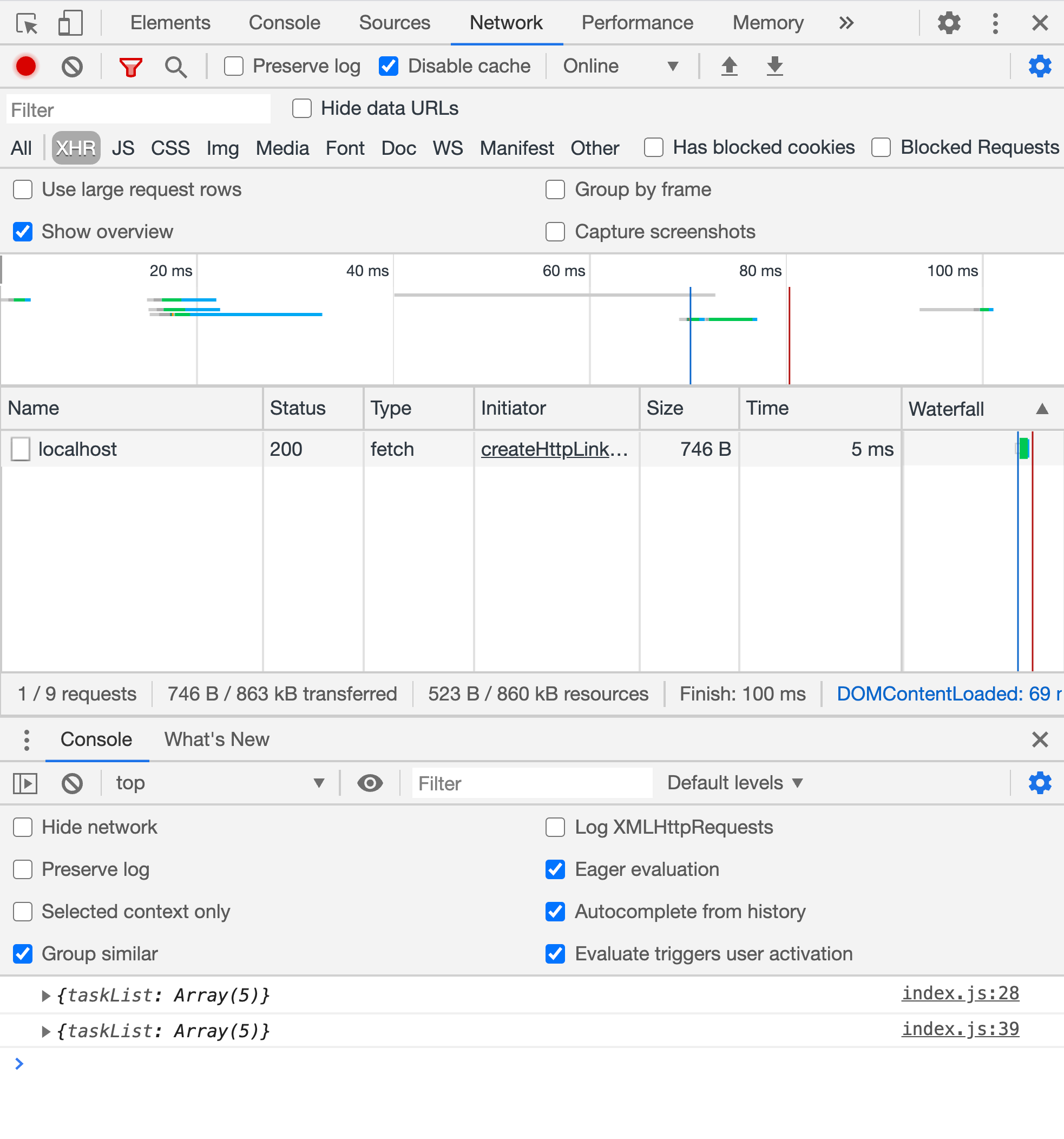Uncheck Show overview
Screen dimensions: 1064x1139
tap(22, 232)
